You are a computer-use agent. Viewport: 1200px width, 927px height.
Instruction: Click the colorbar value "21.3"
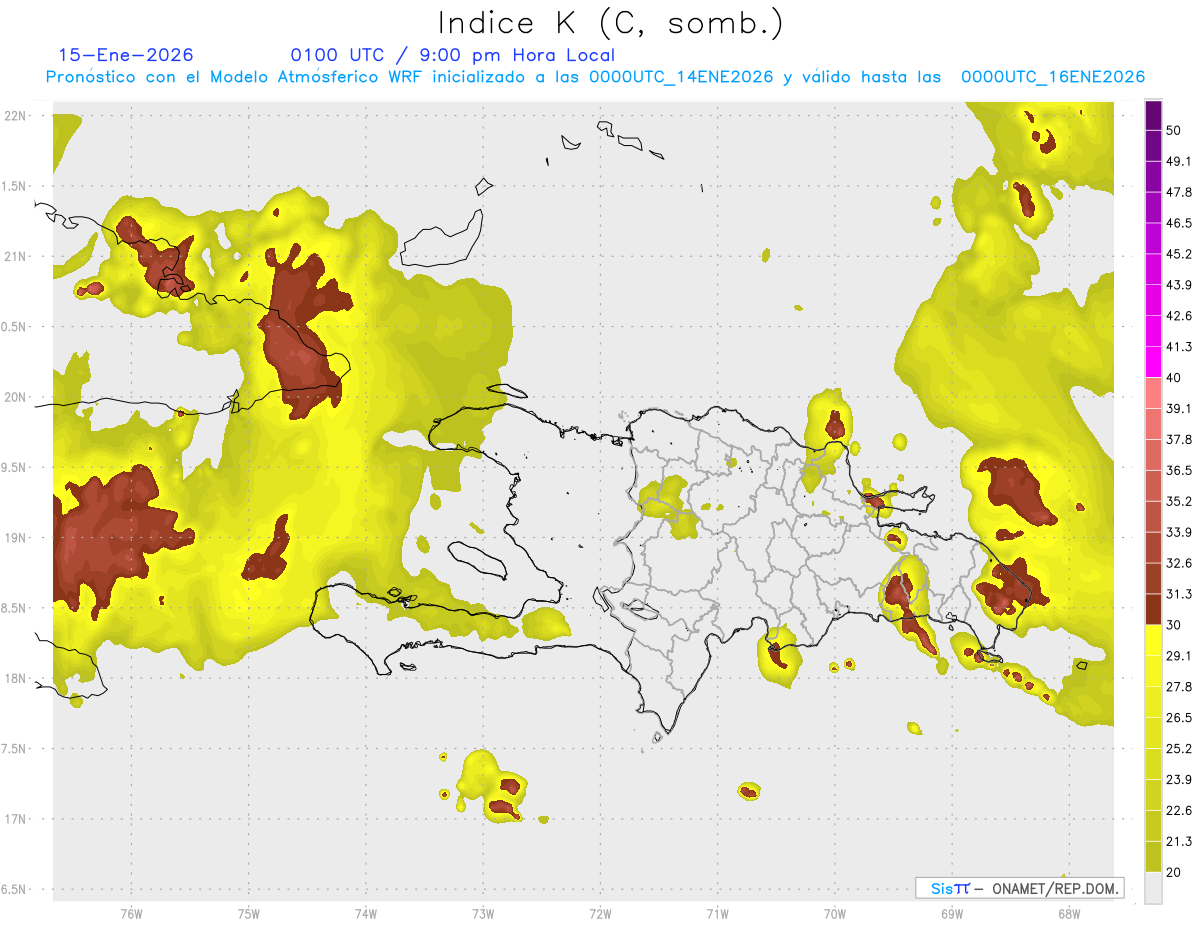(1179, 841)
